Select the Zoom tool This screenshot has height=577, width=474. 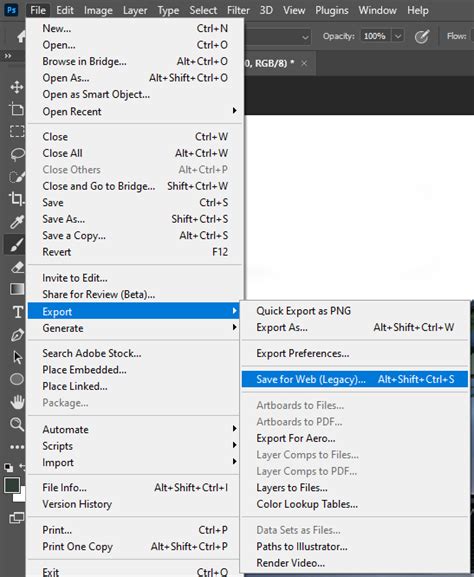(x=17, y=424)
